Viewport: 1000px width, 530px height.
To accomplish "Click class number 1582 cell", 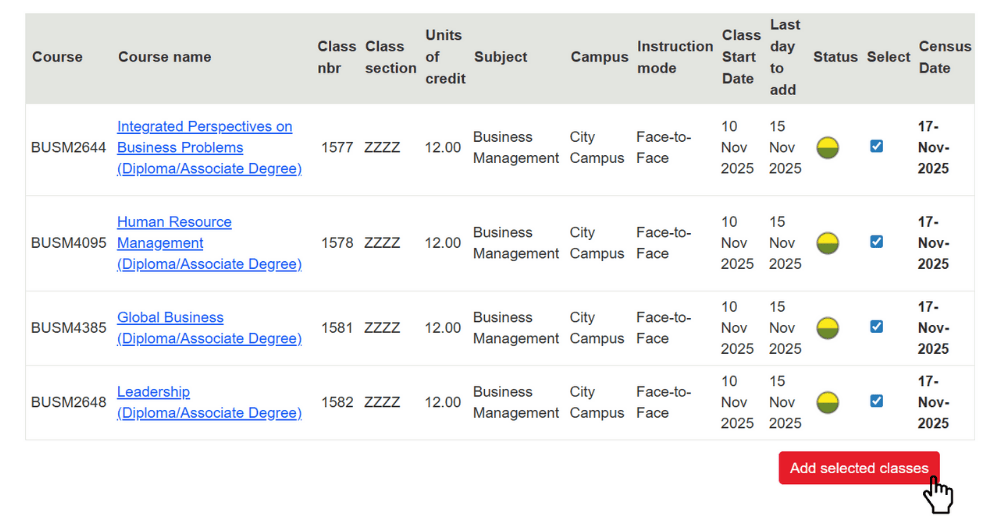I will click(x=337, y=402).
